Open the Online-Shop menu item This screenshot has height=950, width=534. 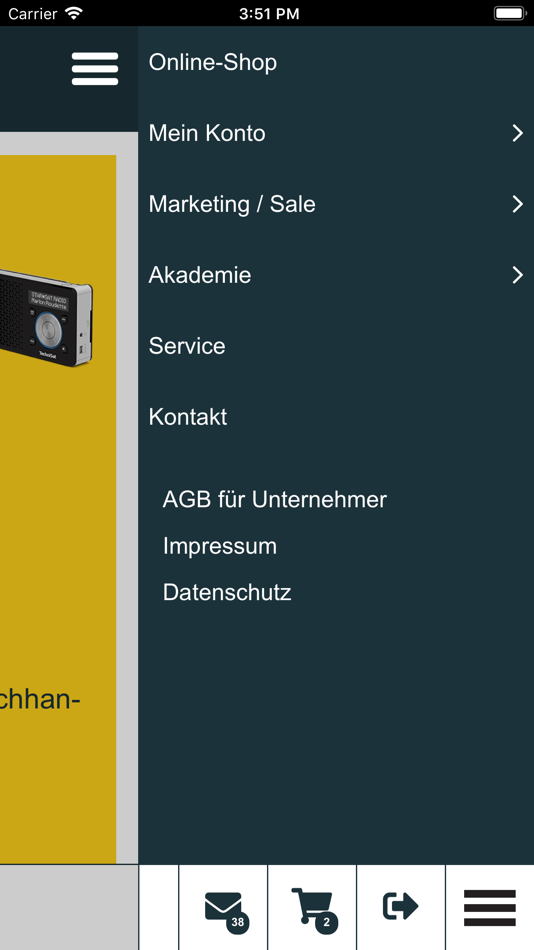[213, 62]
